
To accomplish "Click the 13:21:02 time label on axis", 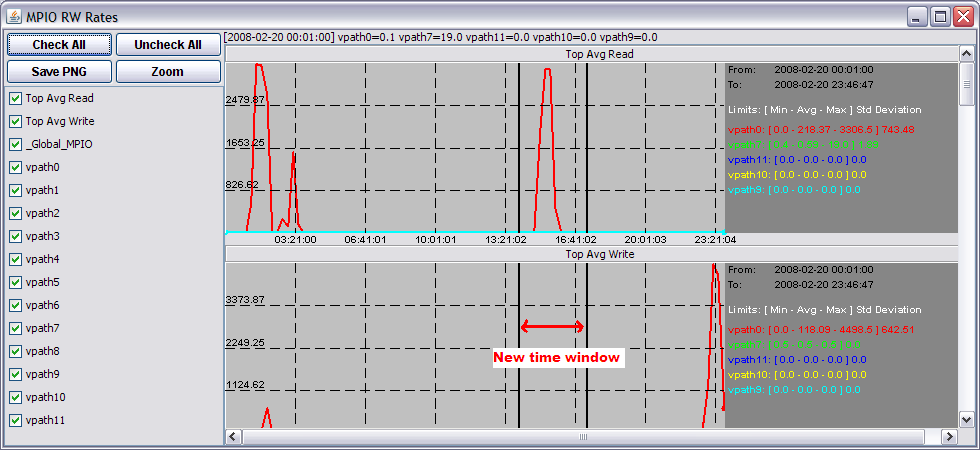I will (x=506, y=240).
